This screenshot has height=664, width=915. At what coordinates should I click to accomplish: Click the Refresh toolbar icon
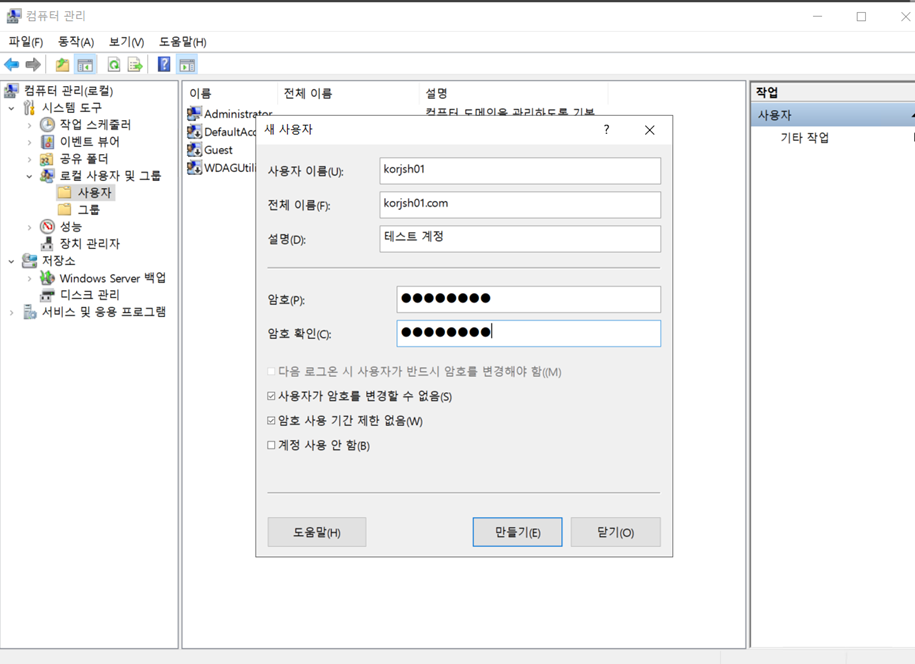click(114, 65)
